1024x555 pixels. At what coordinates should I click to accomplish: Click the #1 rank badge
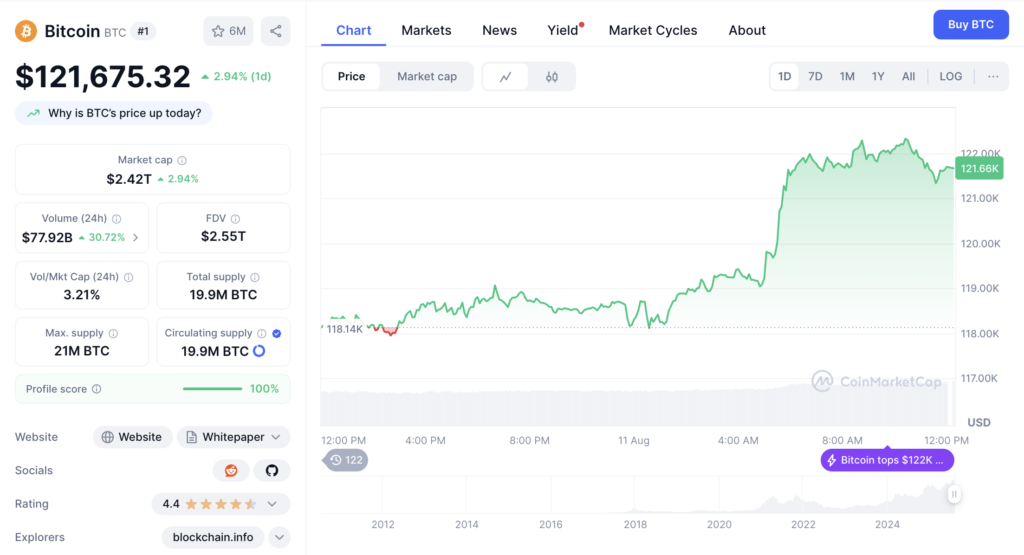click(143, 31)
